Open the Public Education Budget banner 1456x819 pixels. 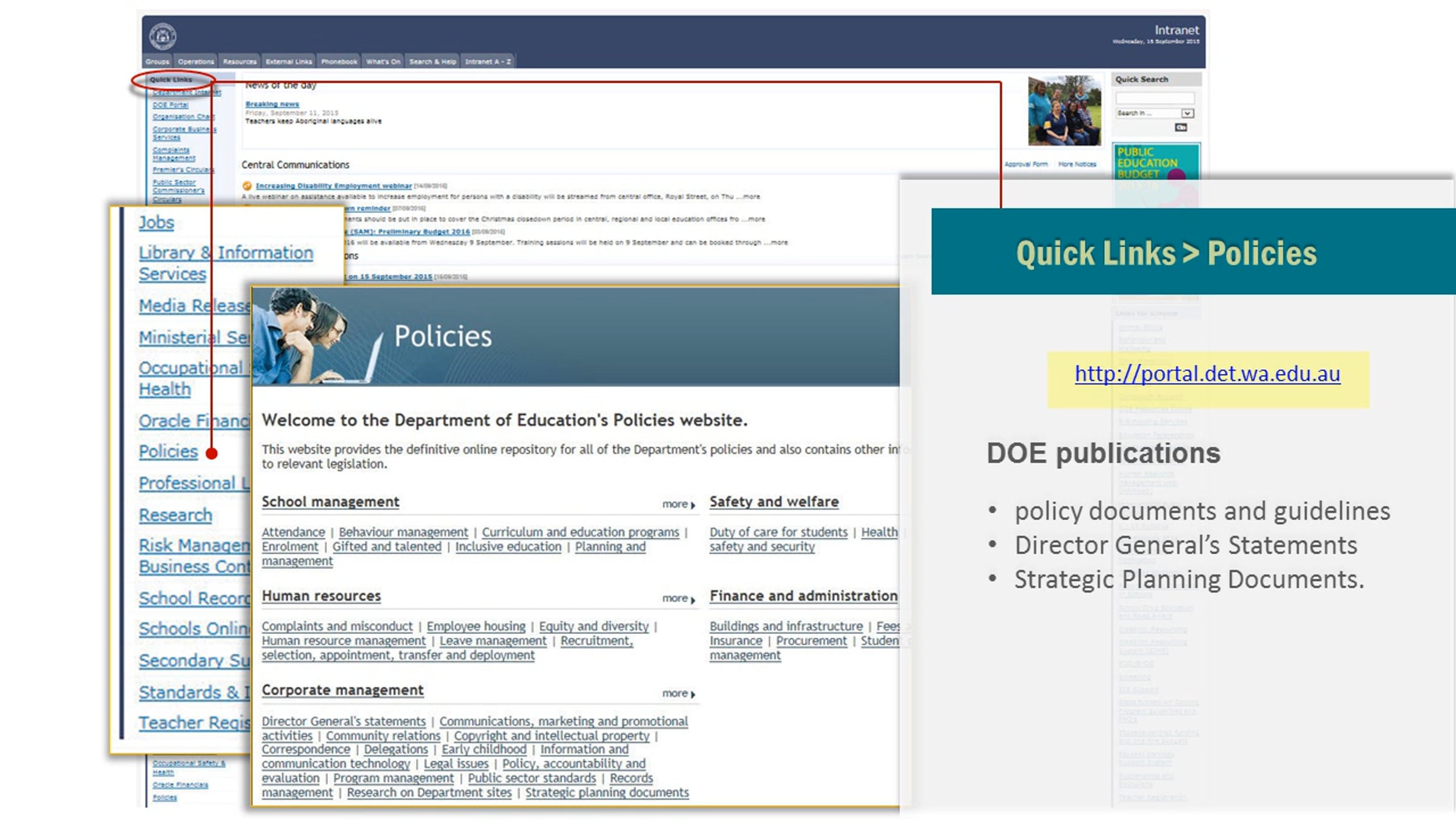1155,163
